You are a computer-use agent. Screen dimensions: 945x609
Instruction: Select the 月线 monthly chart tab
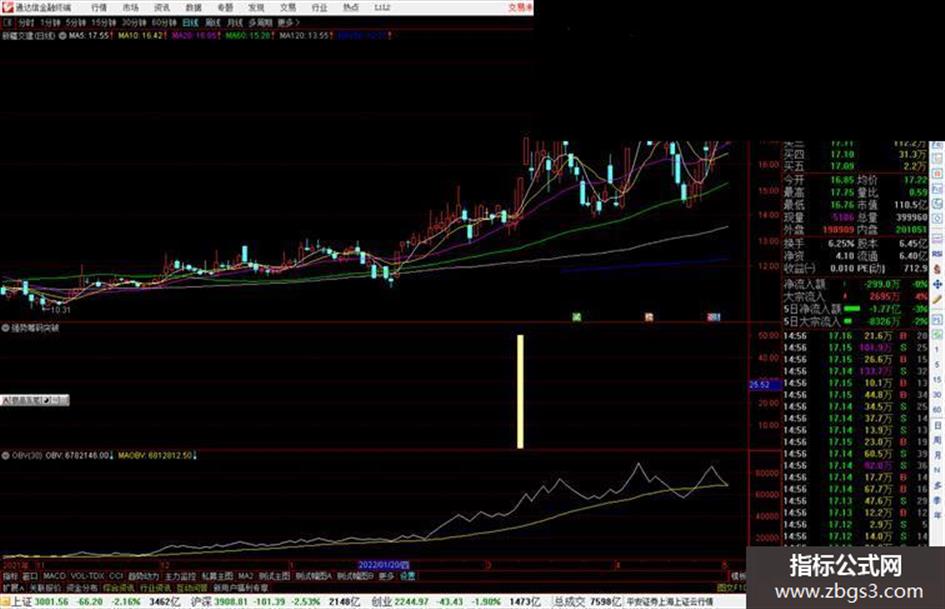(234, 22)
